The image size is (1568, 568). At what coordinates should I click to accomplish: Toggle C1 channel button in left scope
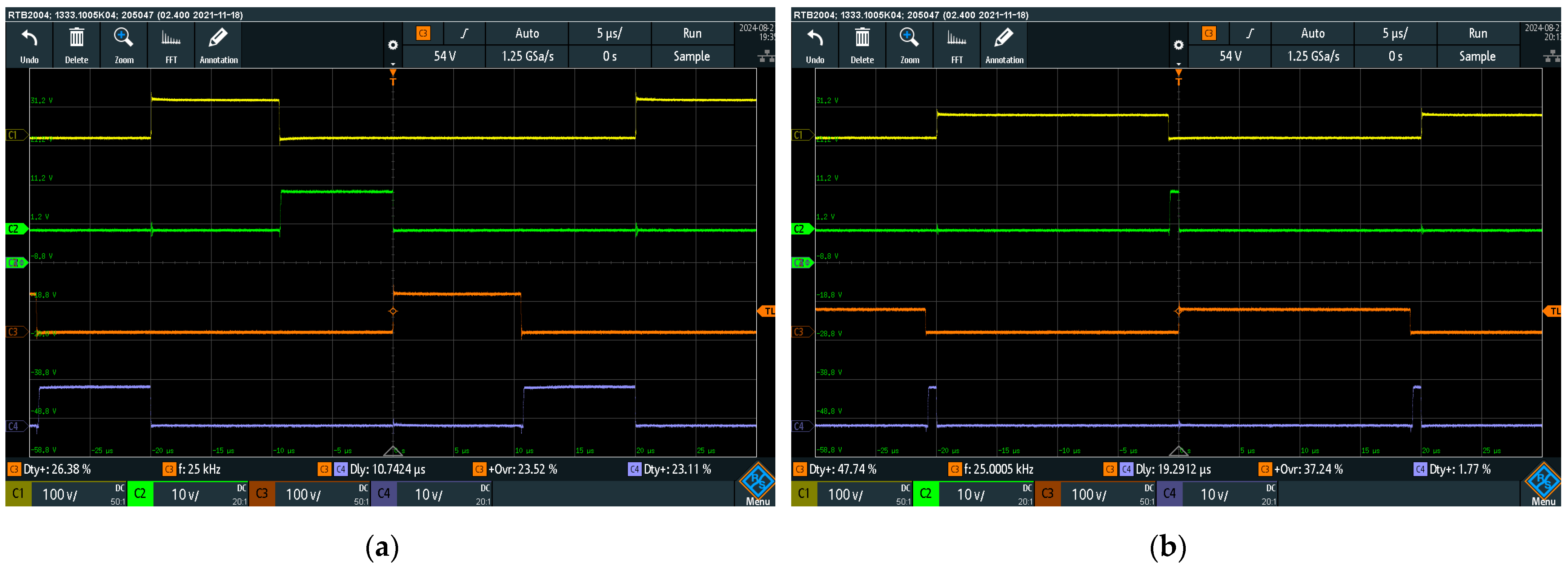18,493
